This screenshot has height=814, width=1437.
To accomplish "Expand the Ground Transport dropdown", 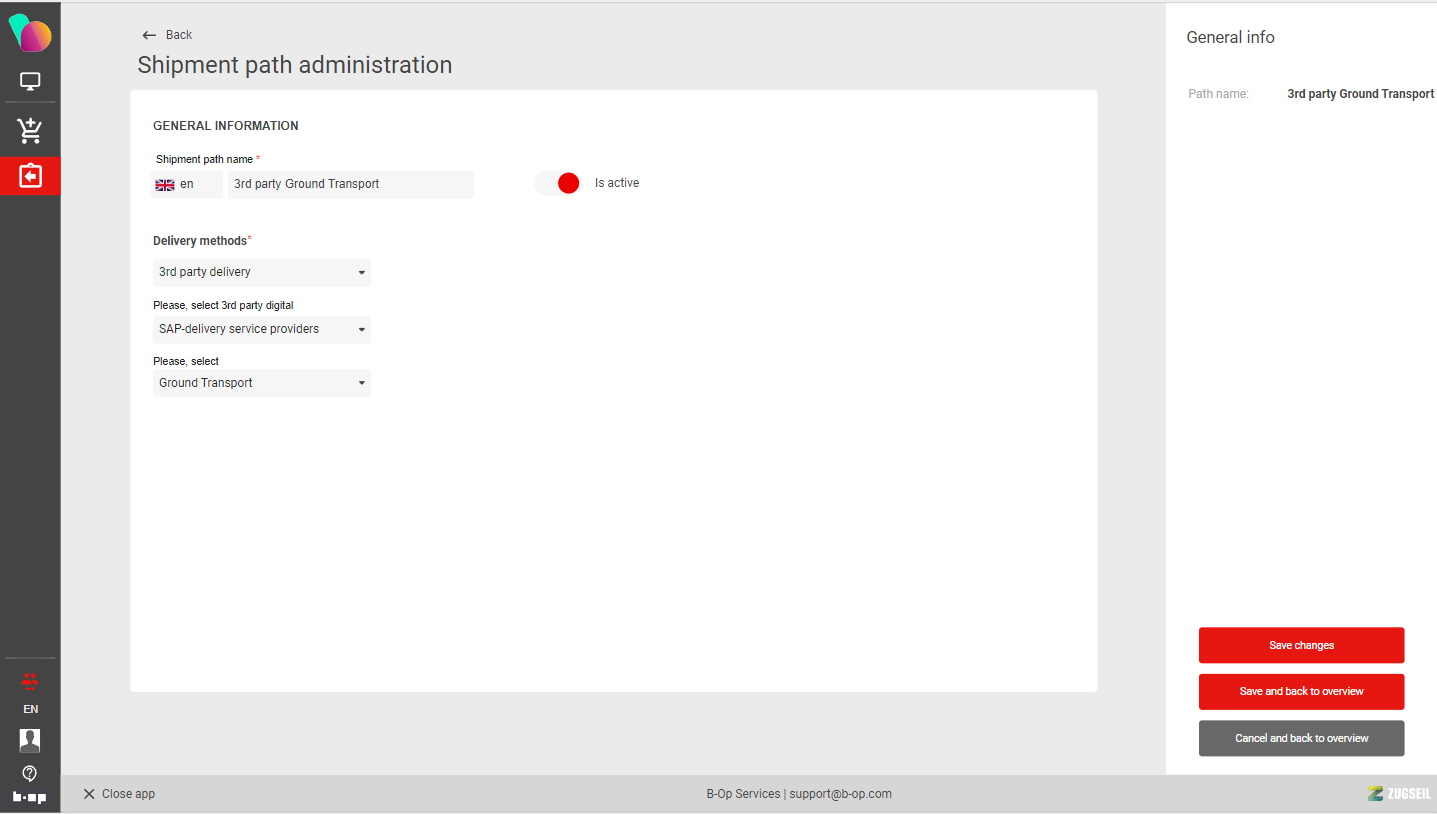I will coord(262,383).
